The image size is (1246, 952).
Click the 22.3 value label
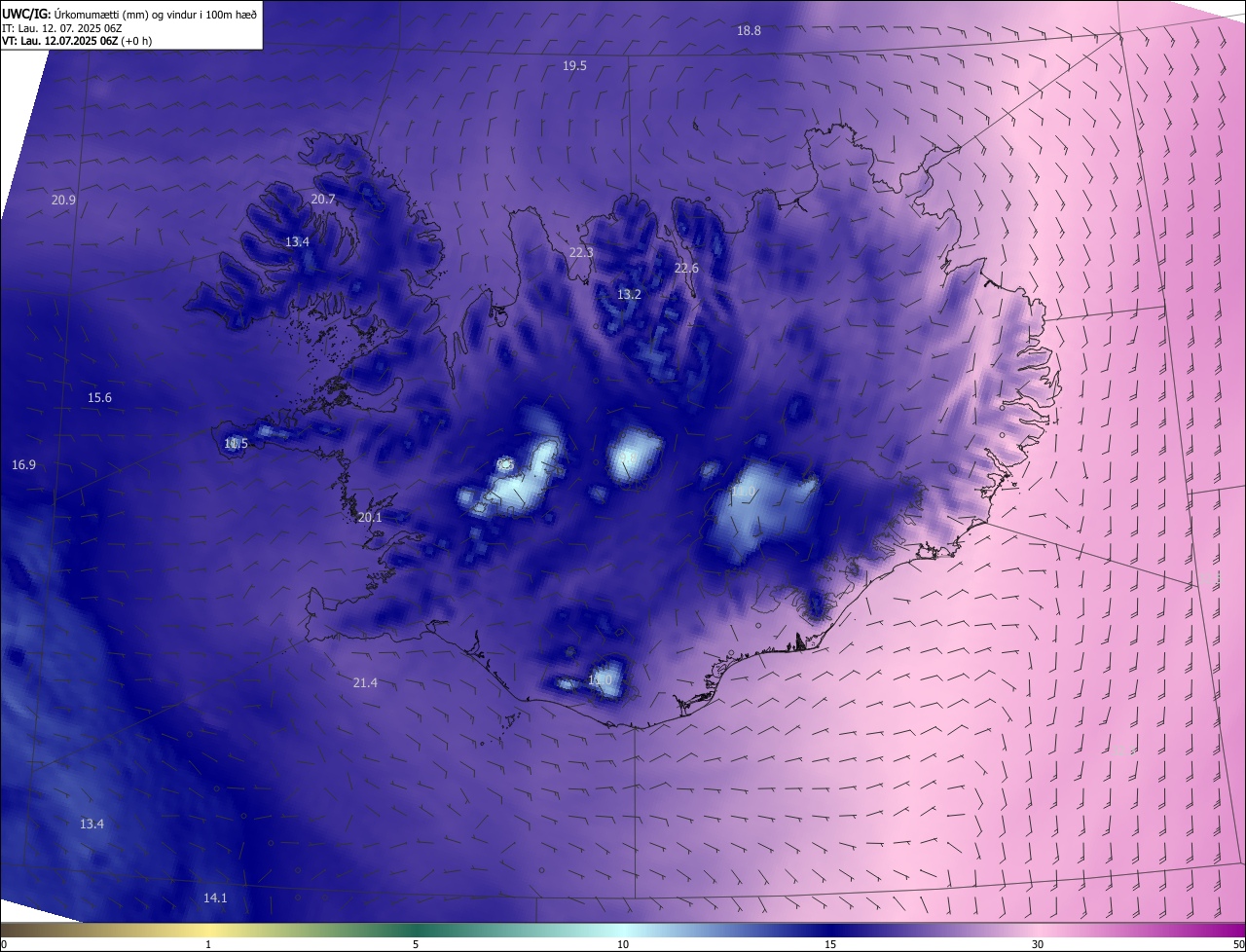[581, 253]
